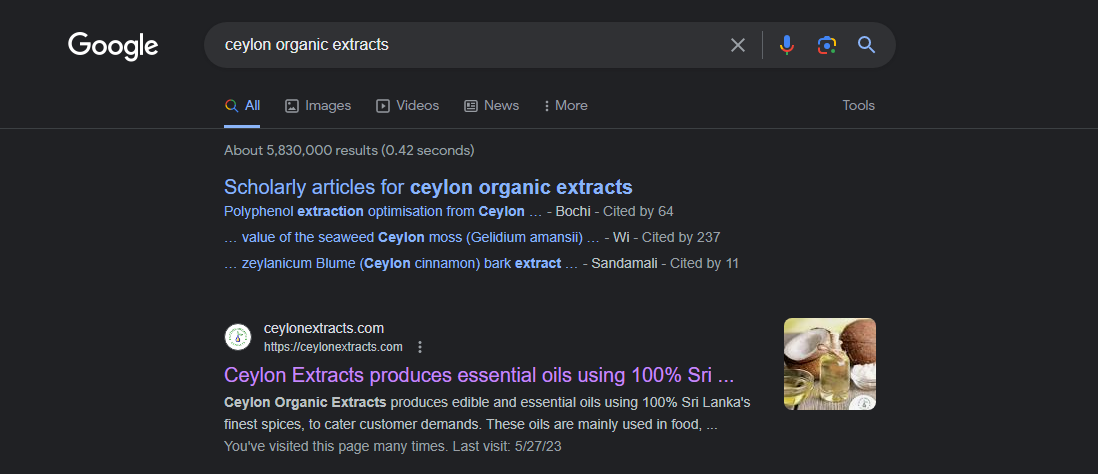Start voice search with microphone icon
Screen dimensions: 1098x474
click(x=786, y=46)
